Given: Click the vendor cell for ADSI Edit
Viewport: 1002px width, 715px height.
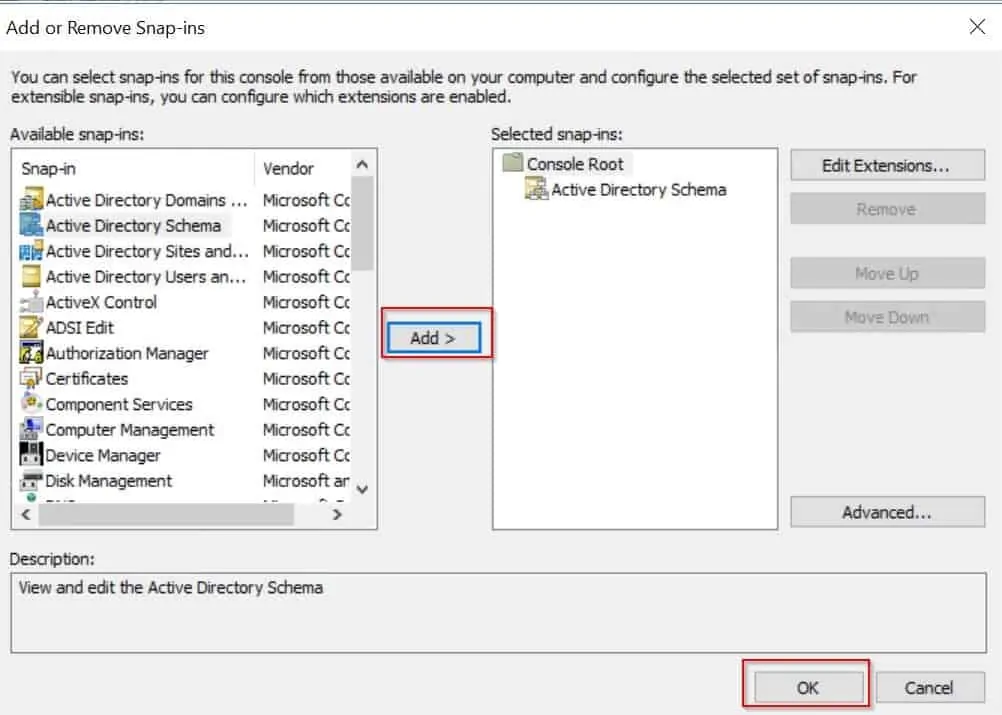Looking at the screenshot, I should 306,328.
